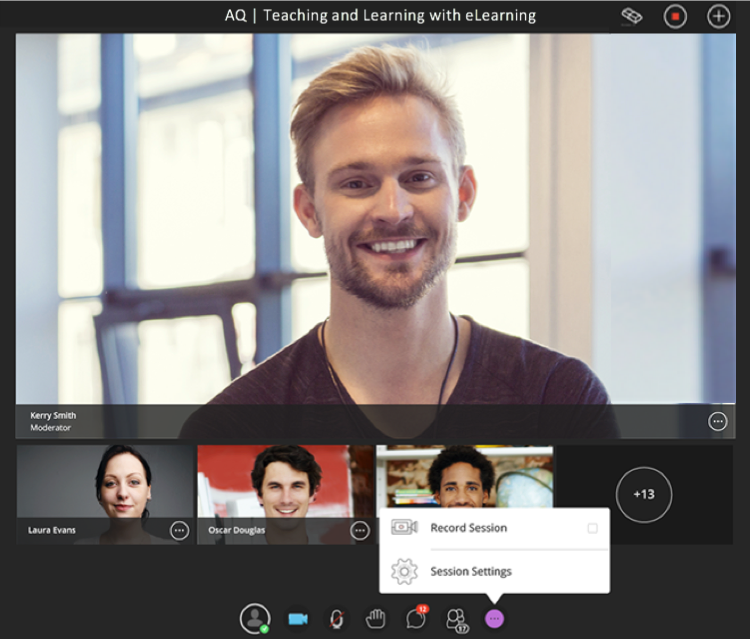Open Oscar Douglas options menu
Image resolution: width=750 pixels, height=639 pixels.
(360, 530)
